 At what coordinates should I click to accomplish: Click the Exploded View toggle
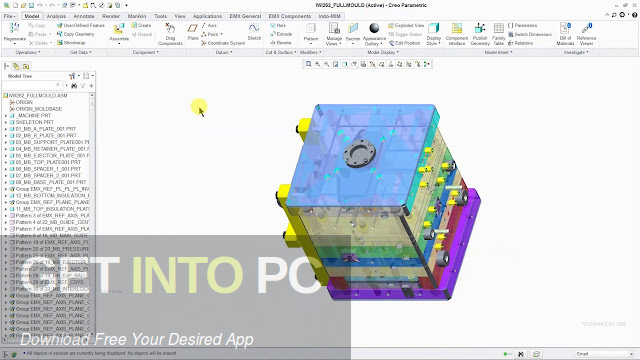[x=406, y=25]
